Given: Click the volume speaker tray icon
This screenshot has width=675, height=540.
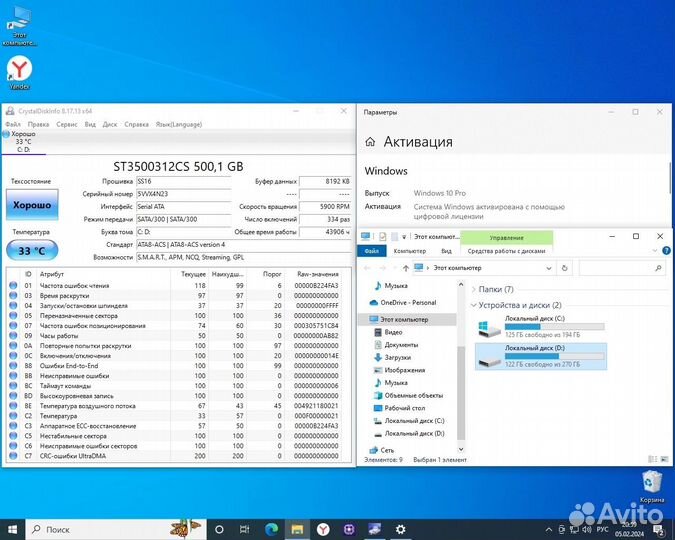Looking at the screenshot, I should click(x=586, y=529).
